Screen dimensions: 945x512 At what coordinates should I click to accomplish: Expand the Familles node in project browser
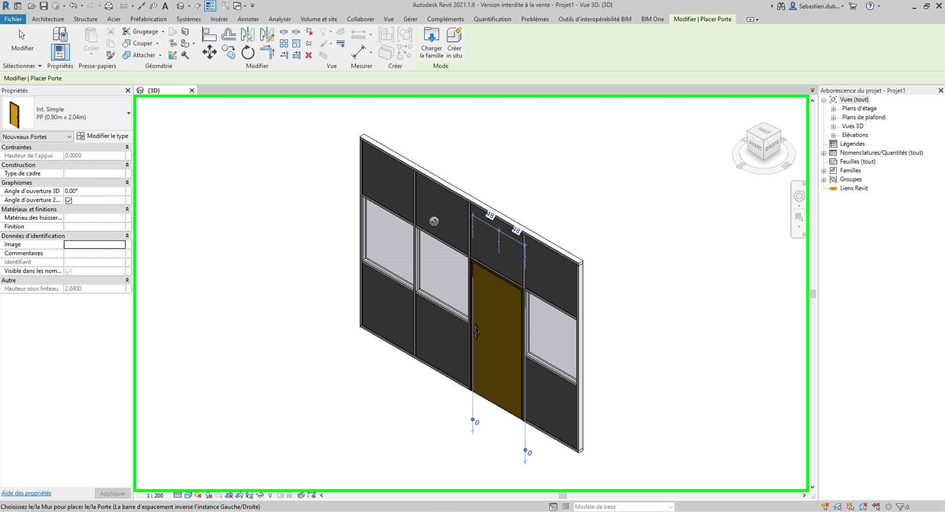pos(825,171)
